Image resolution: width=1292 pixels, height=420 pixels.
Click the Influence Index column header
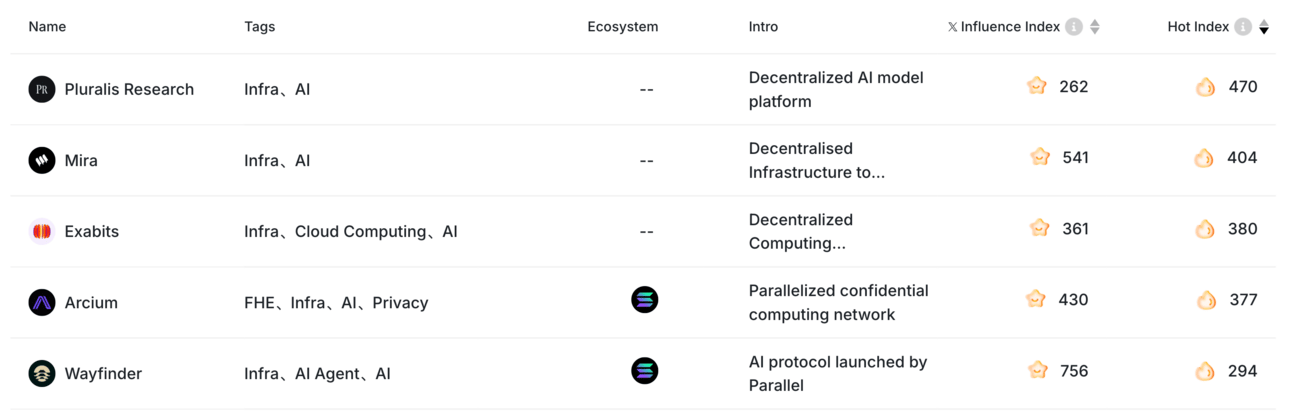[x=1004, y=27]
